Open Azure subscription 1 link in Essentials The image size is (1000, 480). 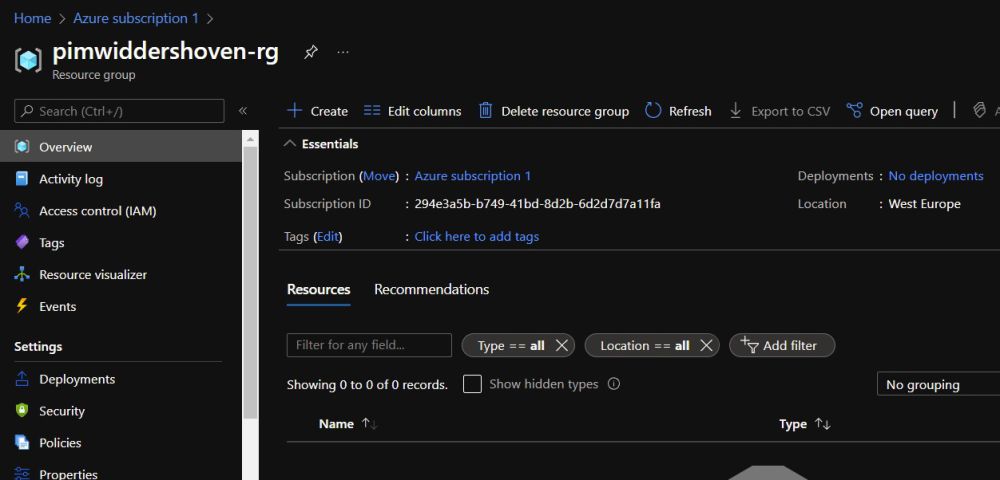pyautogui.click(x=473, y=176)
